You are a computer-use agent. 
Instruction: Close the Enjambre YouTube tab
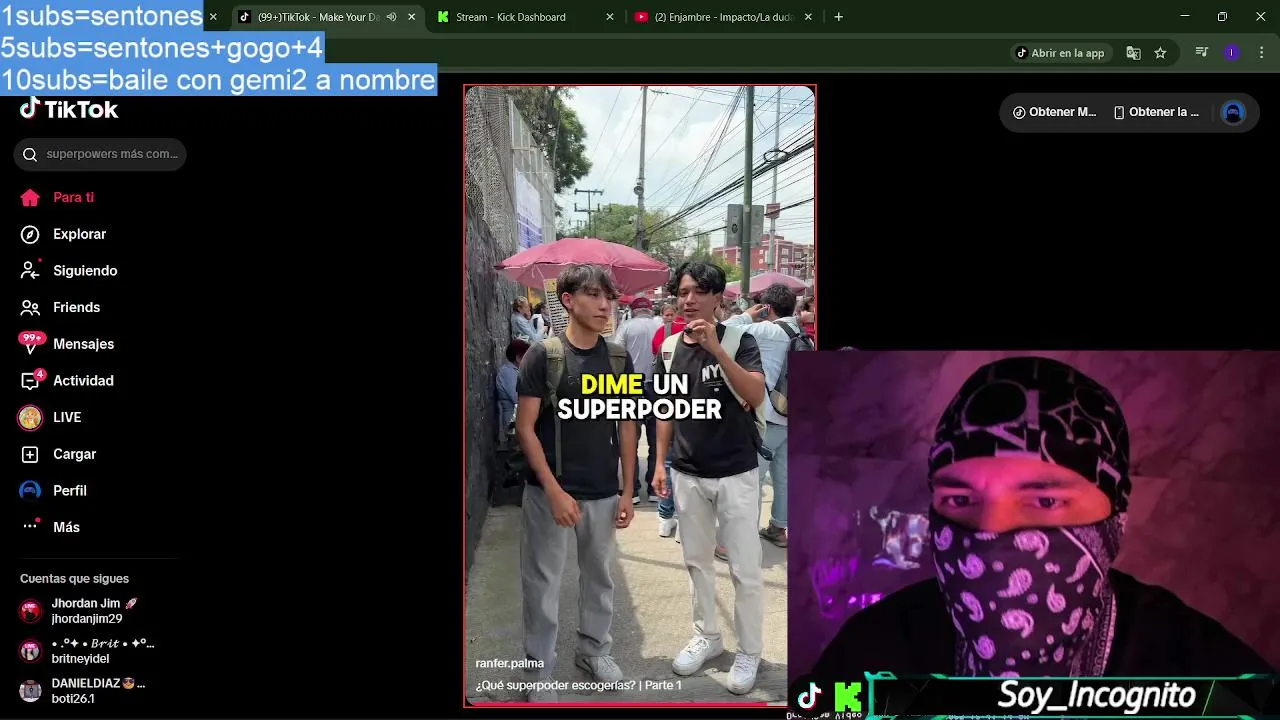click(808, 17)
